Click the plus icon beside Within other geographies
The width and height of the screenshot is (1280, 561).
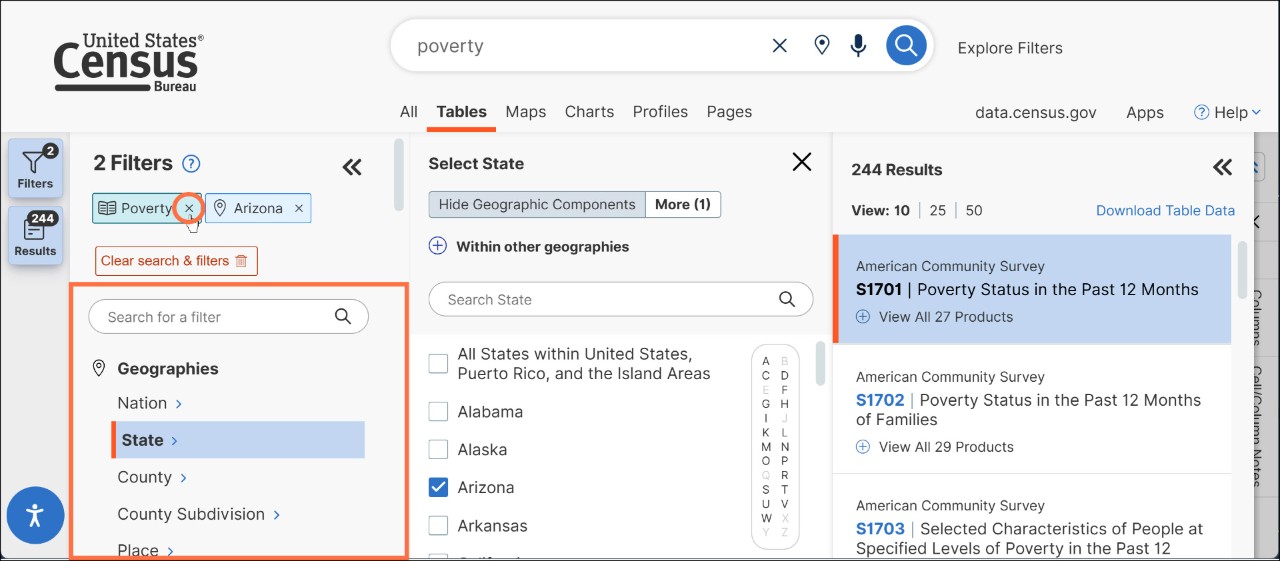click(437, 246)
